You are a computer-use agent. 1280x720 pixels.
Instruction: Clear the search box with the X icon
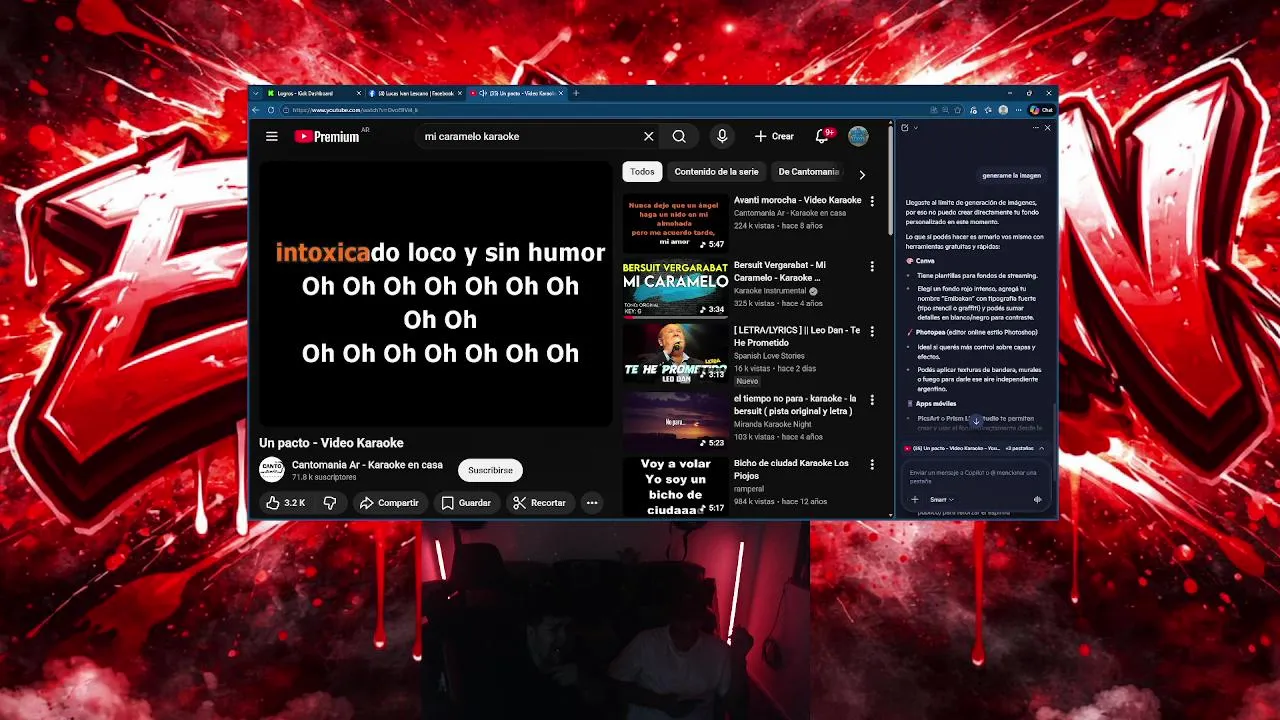[x=648, y=136]
